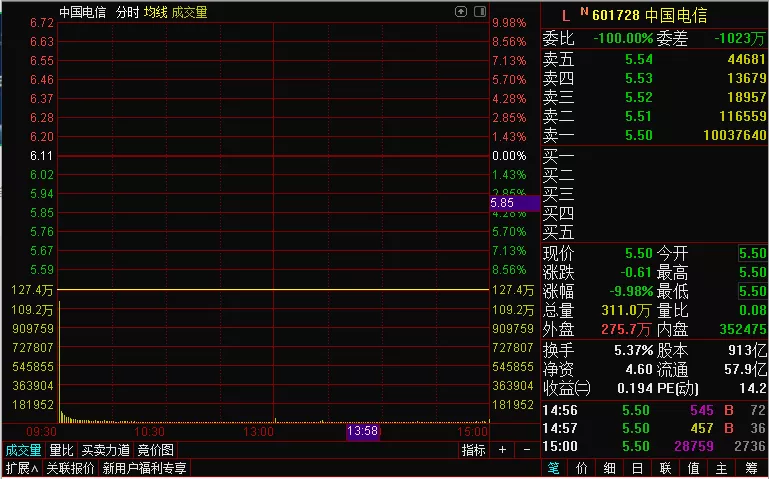Select the 值 value tab
This screenshot has height=479, width=770.
(693, 468)
